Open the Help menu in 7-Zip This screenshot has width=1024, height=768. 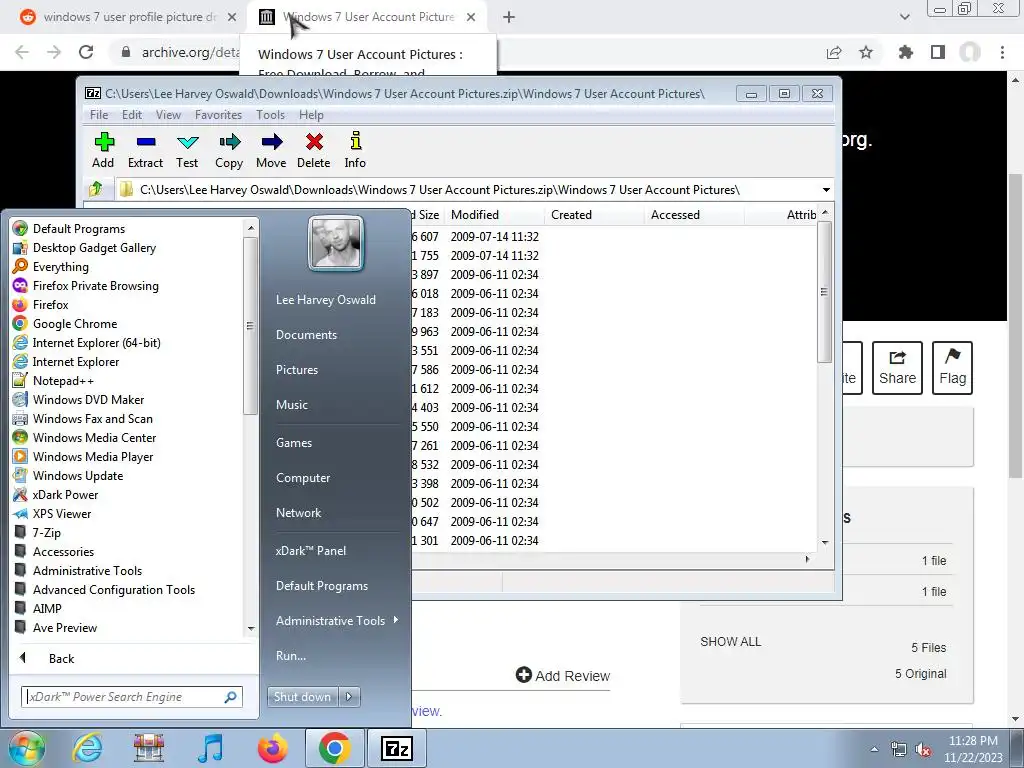coord(312,114)
